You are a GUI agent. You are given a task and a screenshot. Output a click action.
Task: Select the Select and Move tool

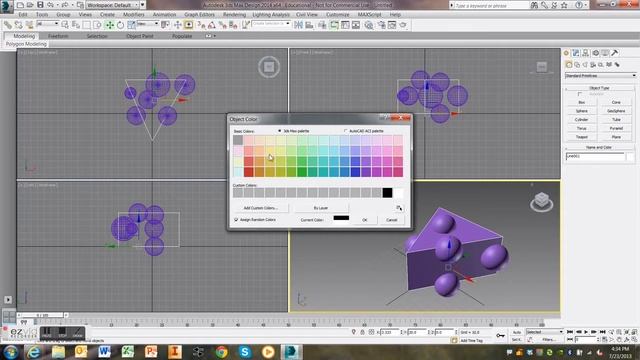pyautogui.click(x=109, y=25)
